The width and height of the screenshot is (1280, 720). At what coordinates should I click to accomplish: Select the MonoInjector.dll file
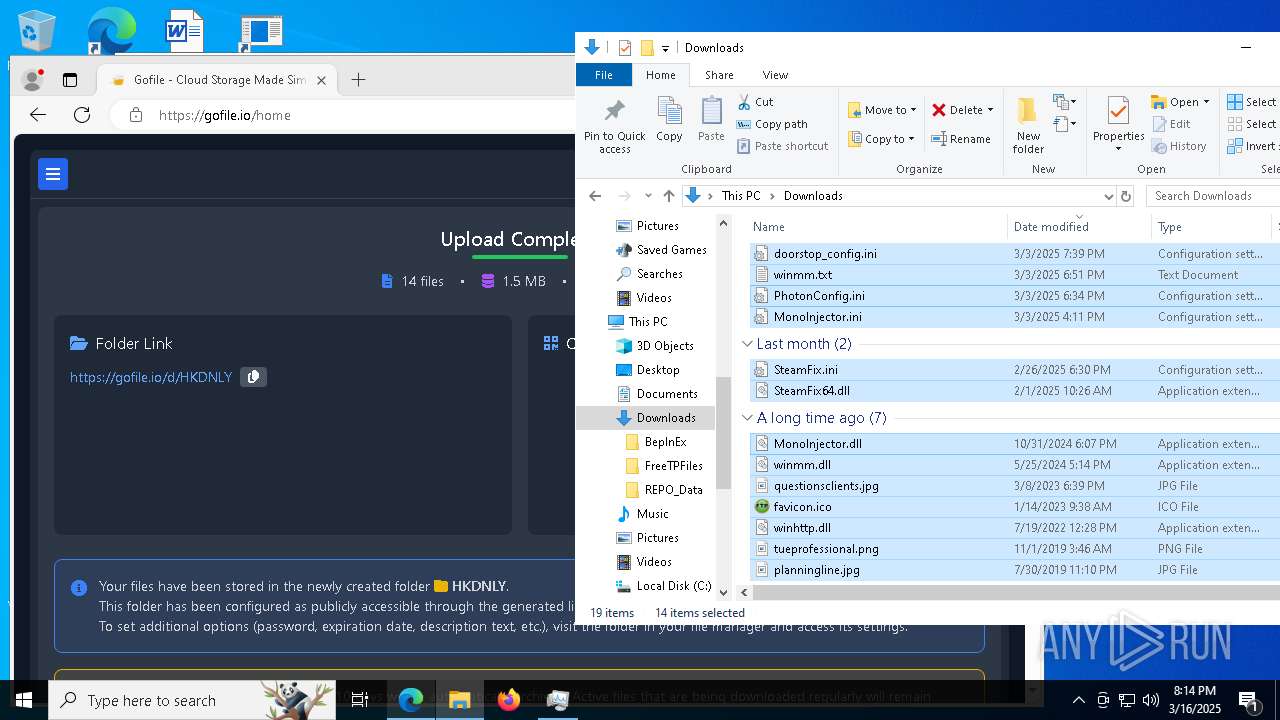817,444
